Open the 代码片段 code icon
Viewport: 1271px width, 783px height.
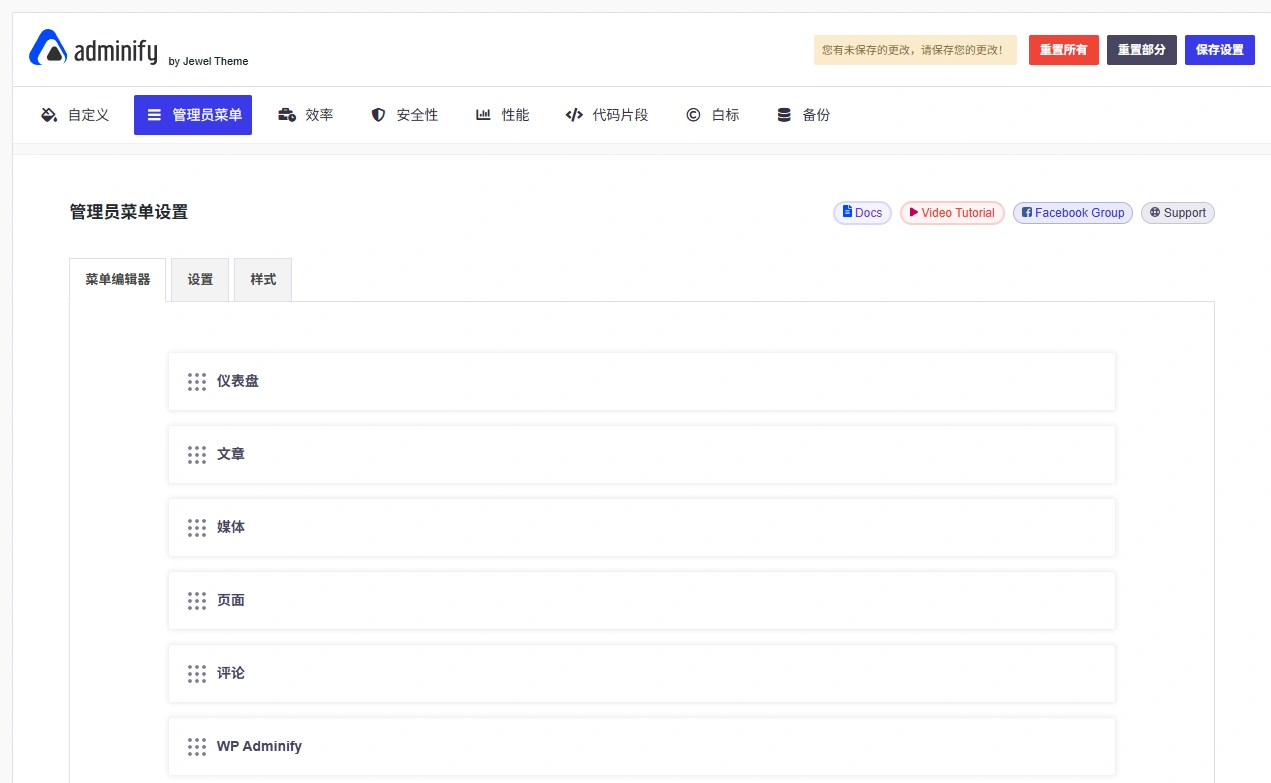tap(573, 115)
